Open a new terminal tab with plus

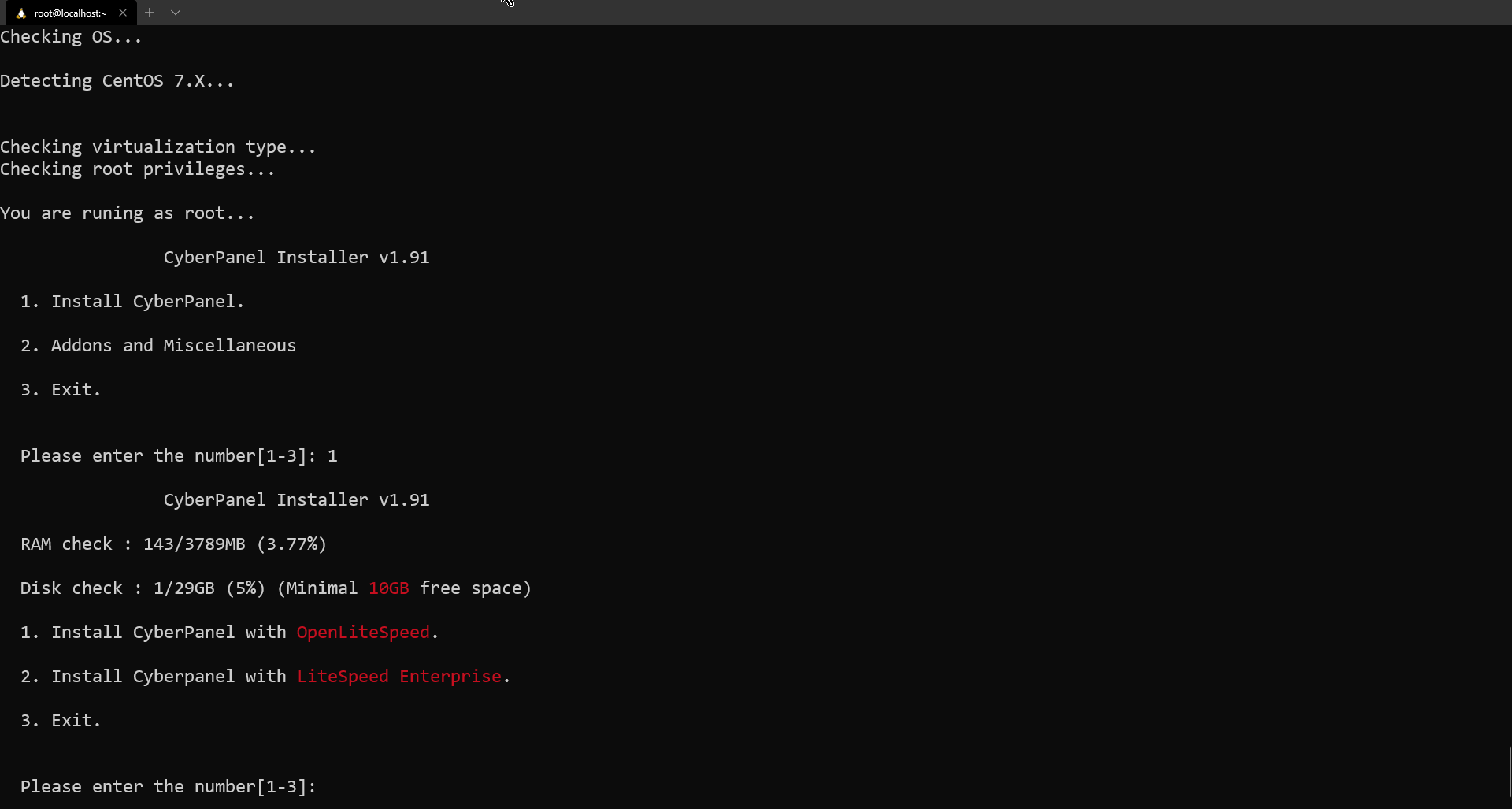point(150,13)
